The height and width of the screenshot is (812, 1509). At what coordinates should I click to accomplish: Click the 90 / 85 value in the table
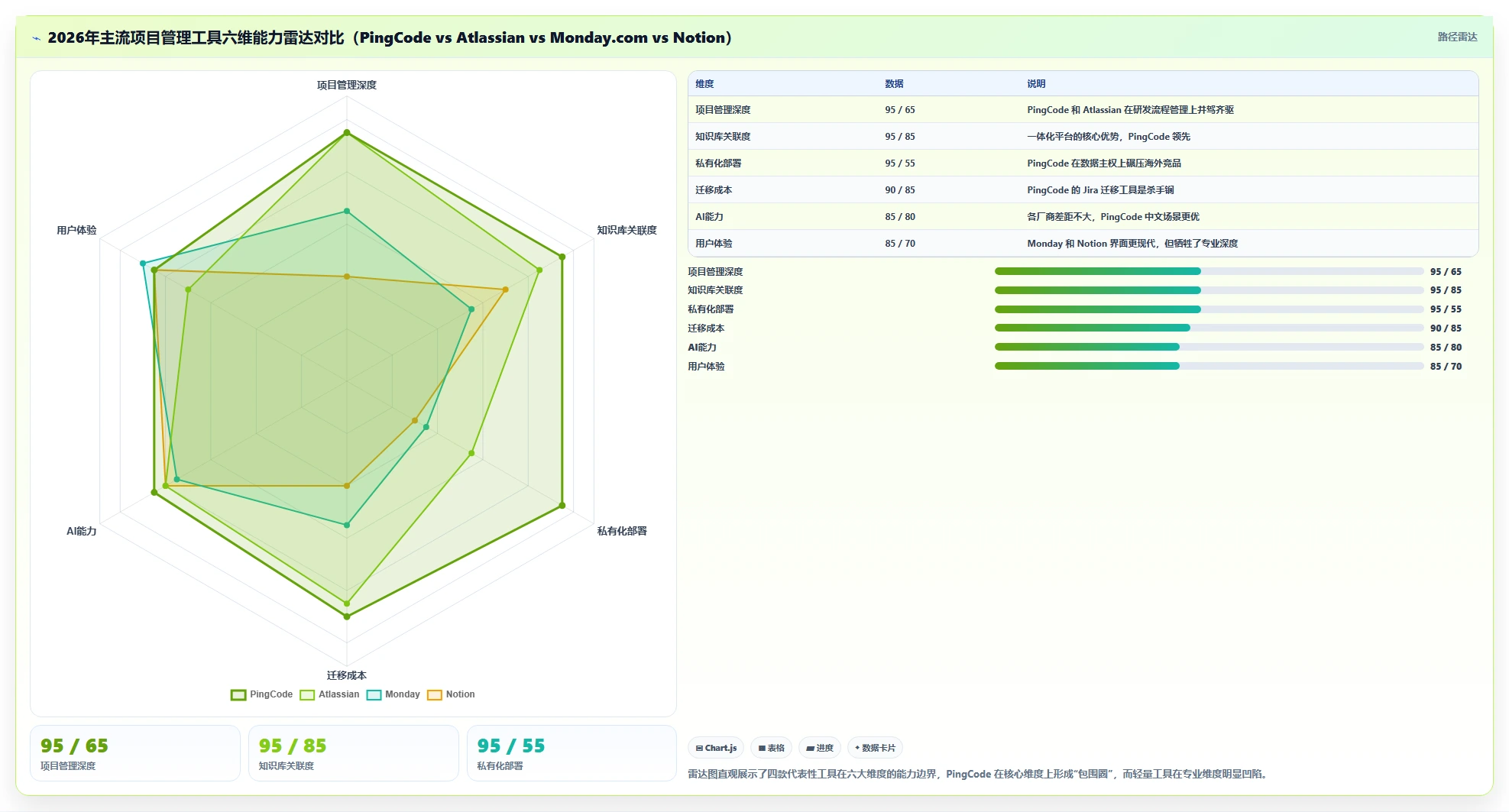[900, 190]
